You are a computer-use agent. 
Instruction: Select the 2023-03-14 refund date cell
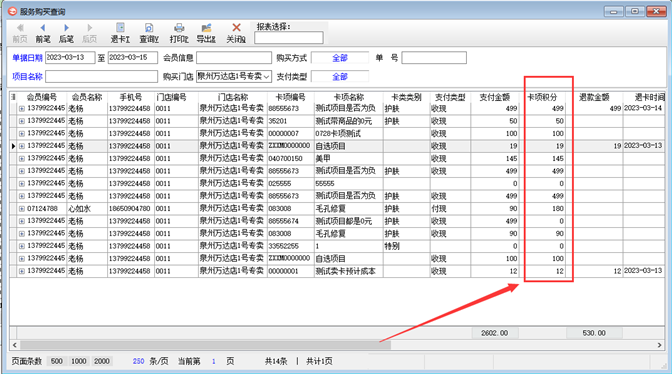643,108
